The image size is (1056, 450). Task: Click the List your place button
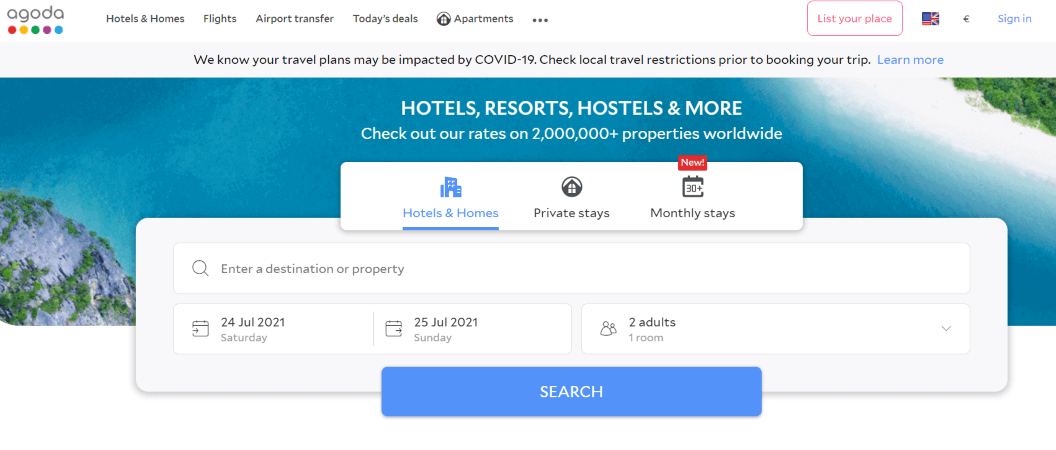pos(854,19)
